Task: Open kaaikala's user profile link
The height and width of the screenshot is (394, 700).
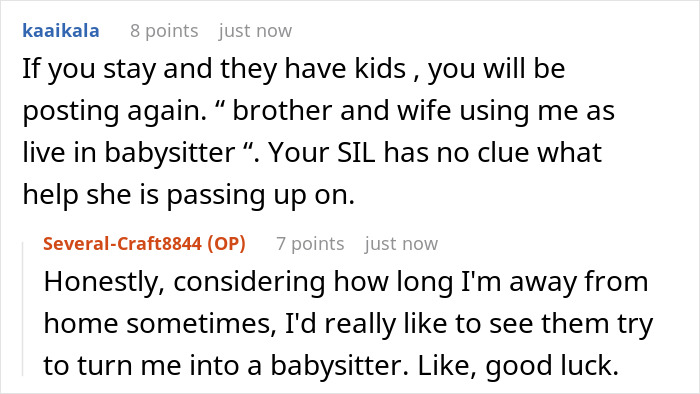Action: coord(61,31)
